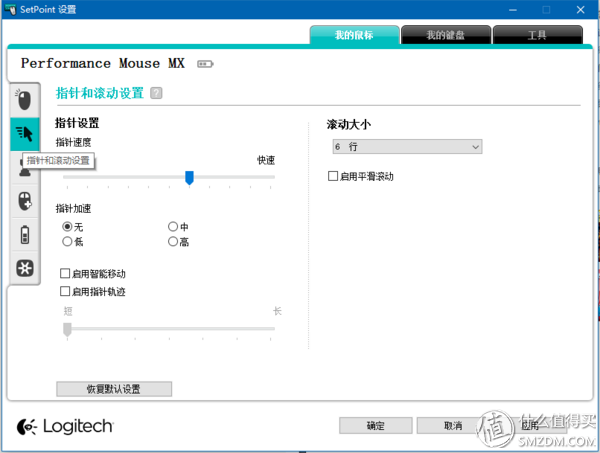The image size is (600, 453).
Task: Open the 工具 tab
Action: (x=538, y=35)
